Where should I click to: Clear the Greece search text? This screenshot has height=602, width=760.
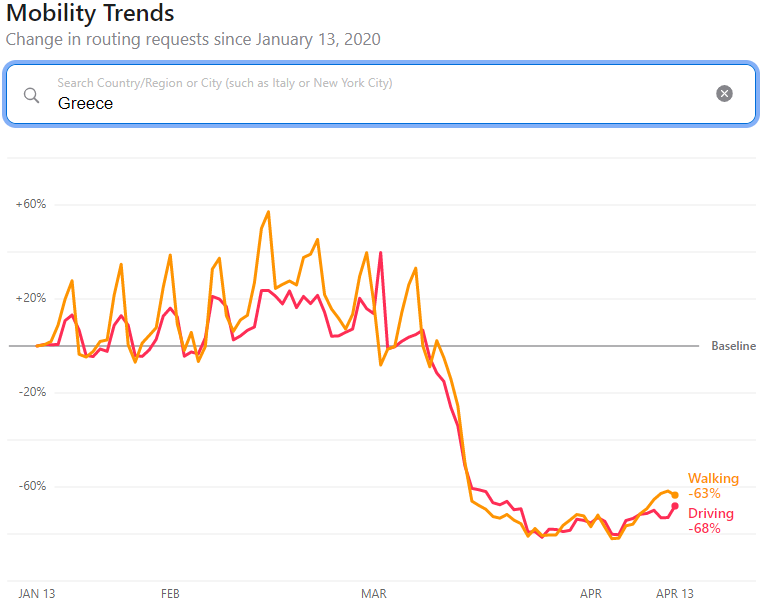[724, 94]
